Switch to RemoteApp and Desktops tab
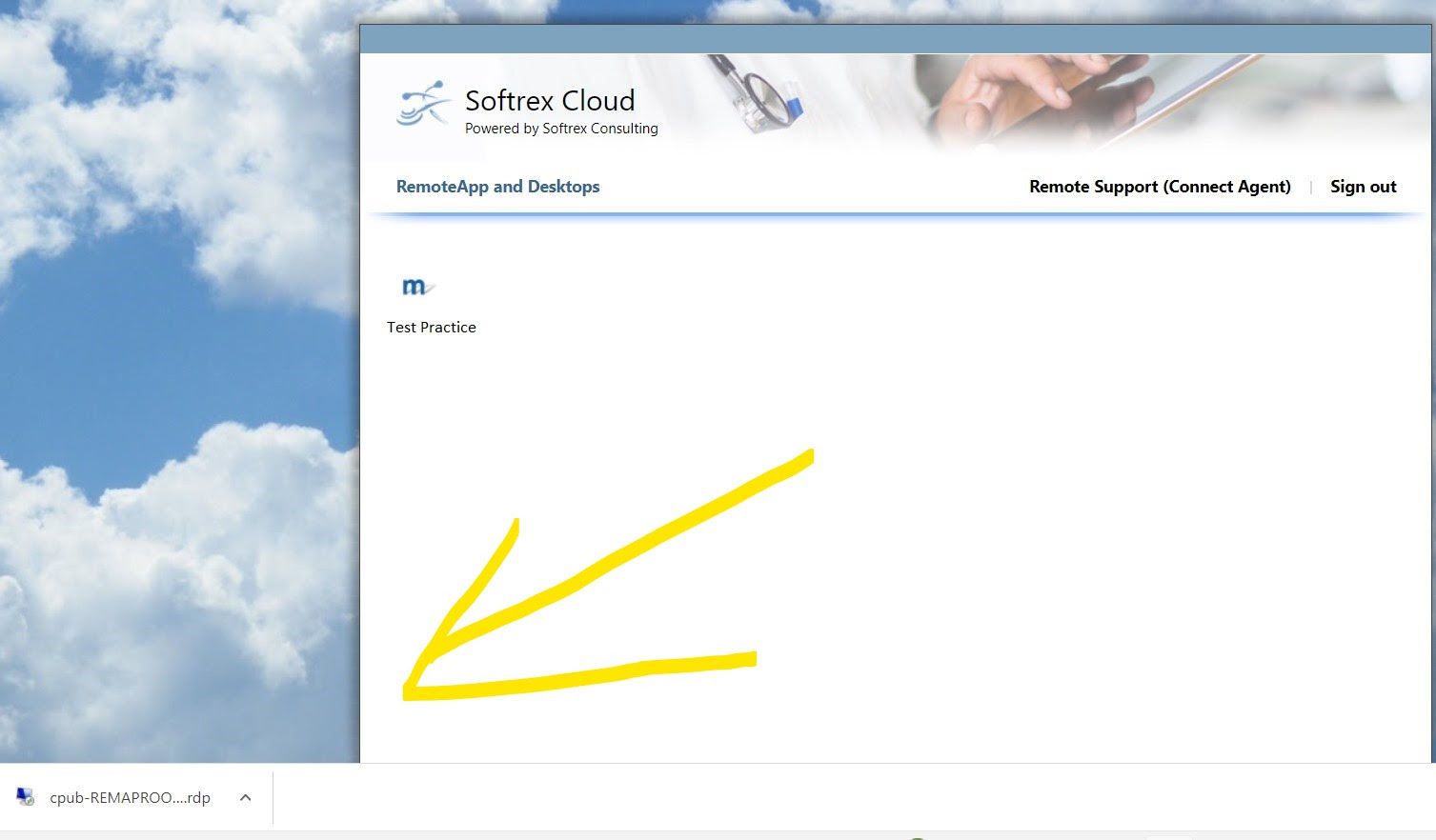The image size is (1436, 840). pyautogui.click(x=497, y=187)
